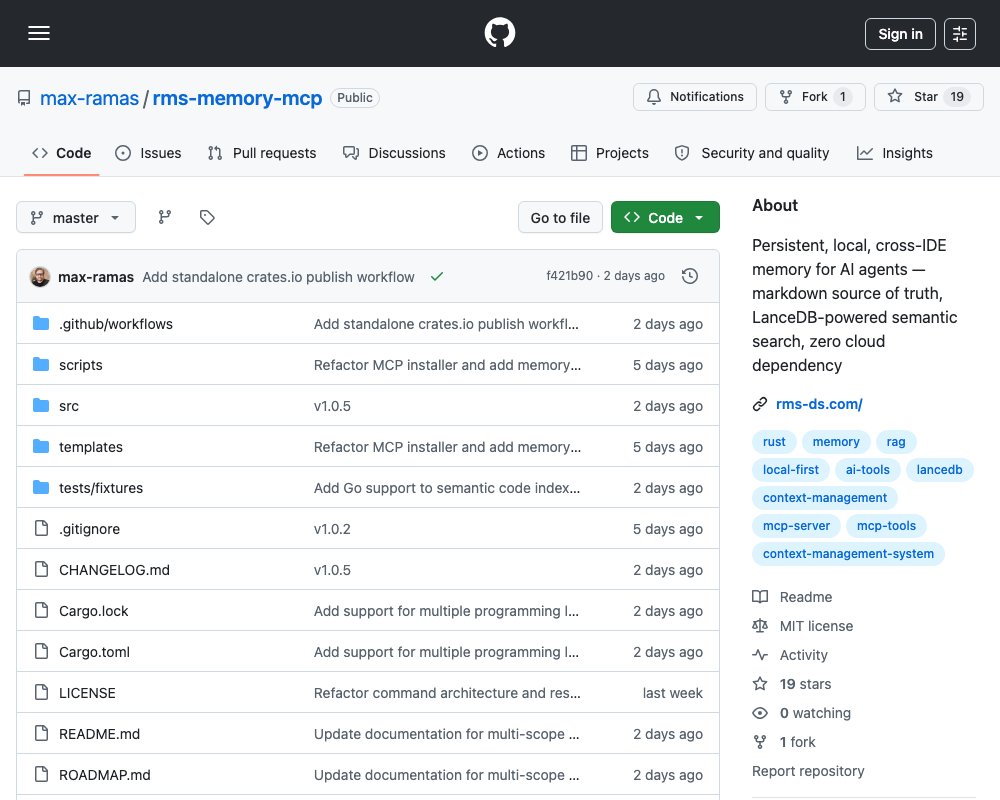Select the lancedb topic tag
1000x800 pixels.
[939, 470]
